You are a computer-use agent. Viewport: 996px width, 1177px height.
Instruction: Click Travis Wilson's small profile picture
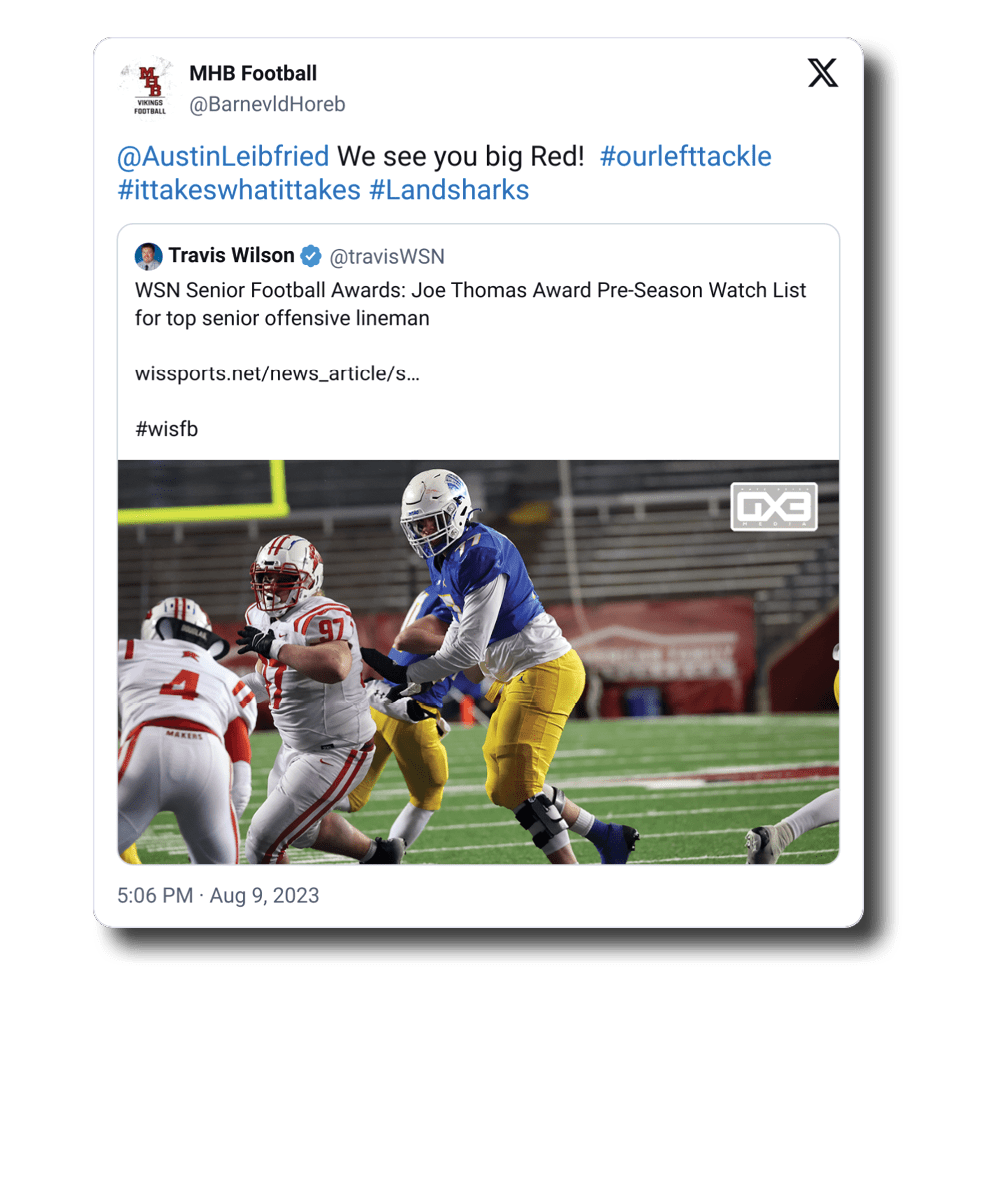pyautogui.click(x=149, y=256)
